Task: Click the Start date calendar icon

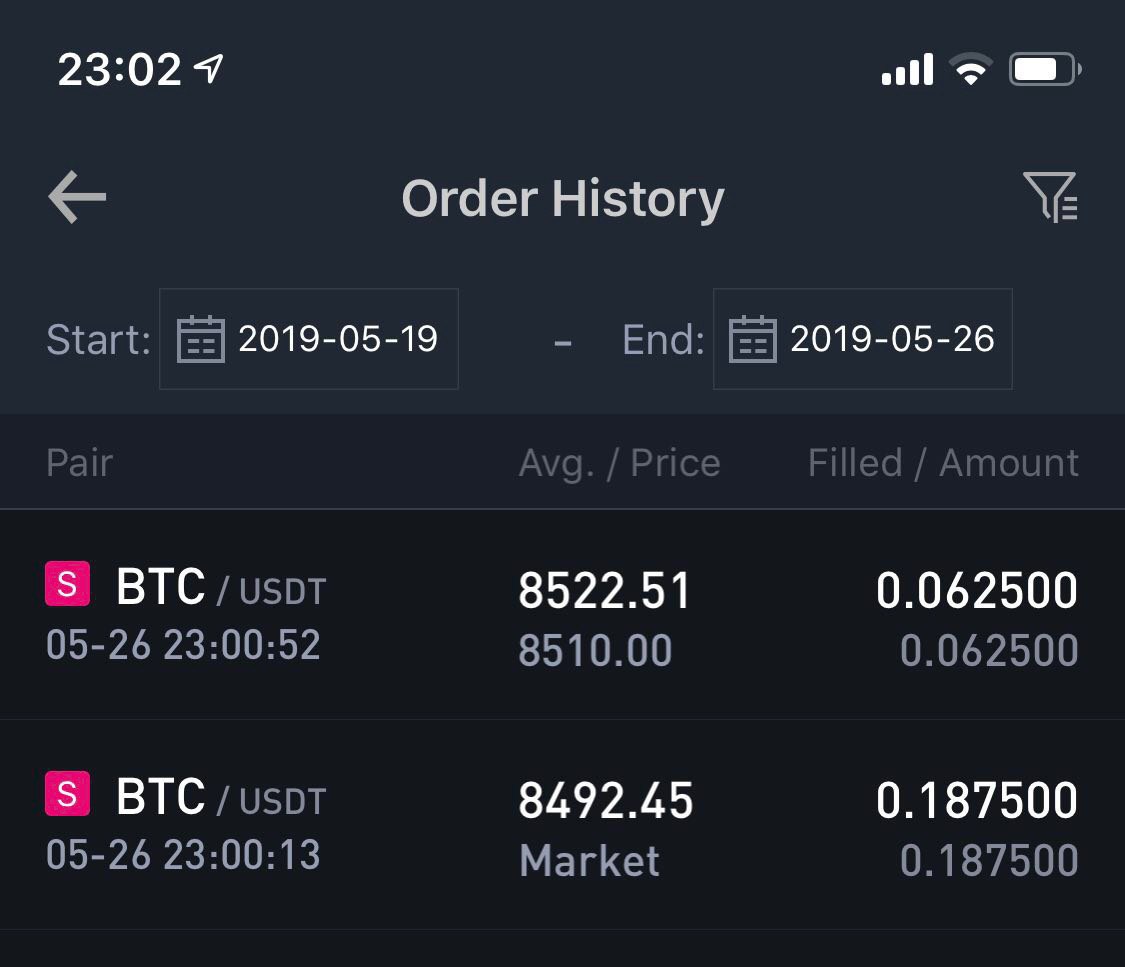Action: pos(201,339)
